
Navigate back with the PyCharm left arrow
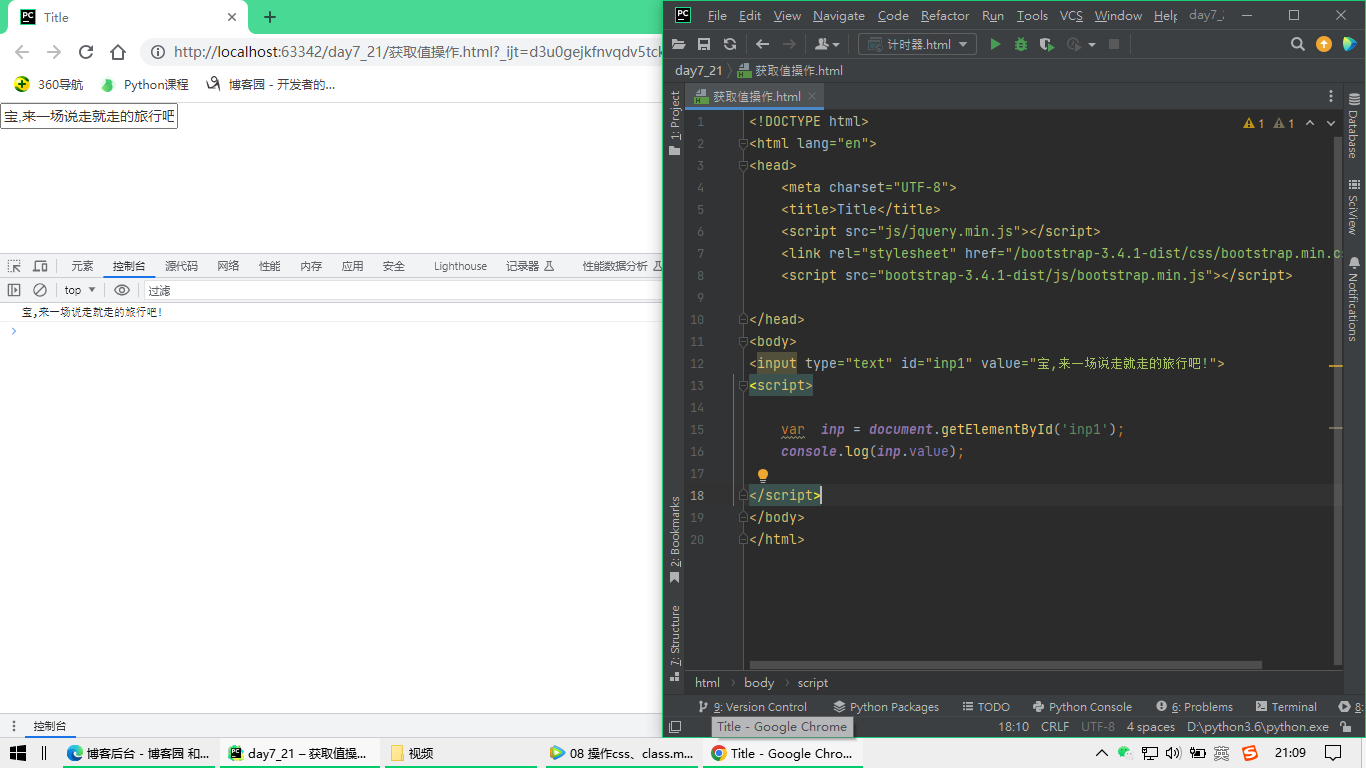762,44
